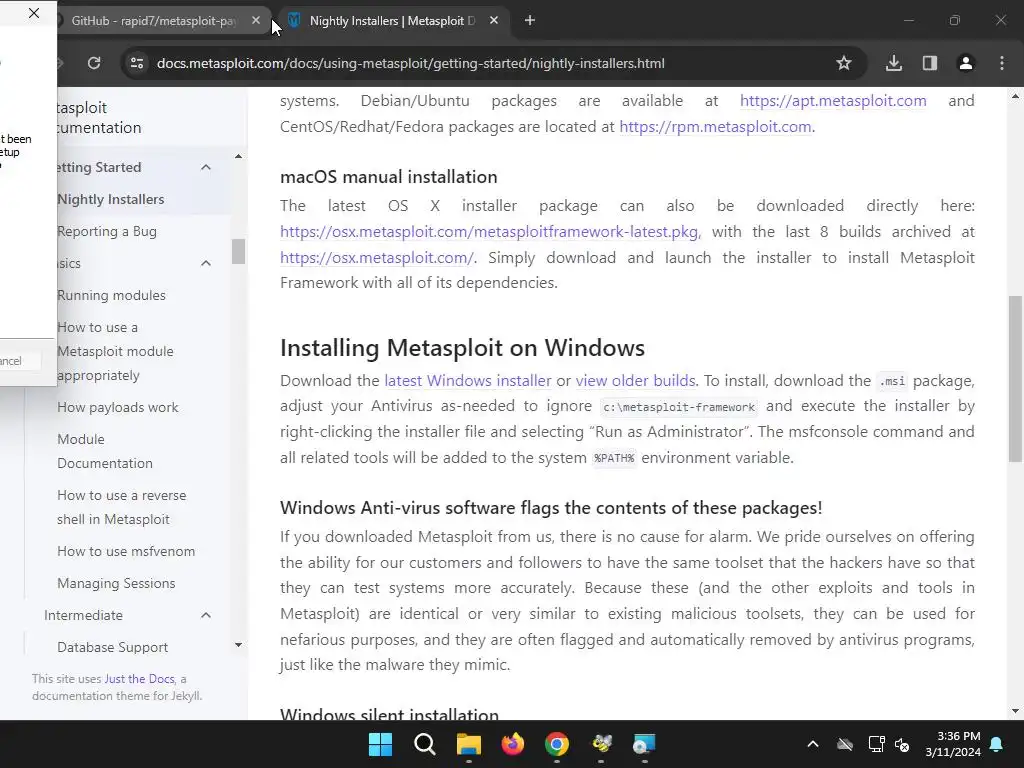The width and height of the screenshot is (1024, 768).
Task: Open the installer app icon in taskbar
Action: (x=645, y=744)
